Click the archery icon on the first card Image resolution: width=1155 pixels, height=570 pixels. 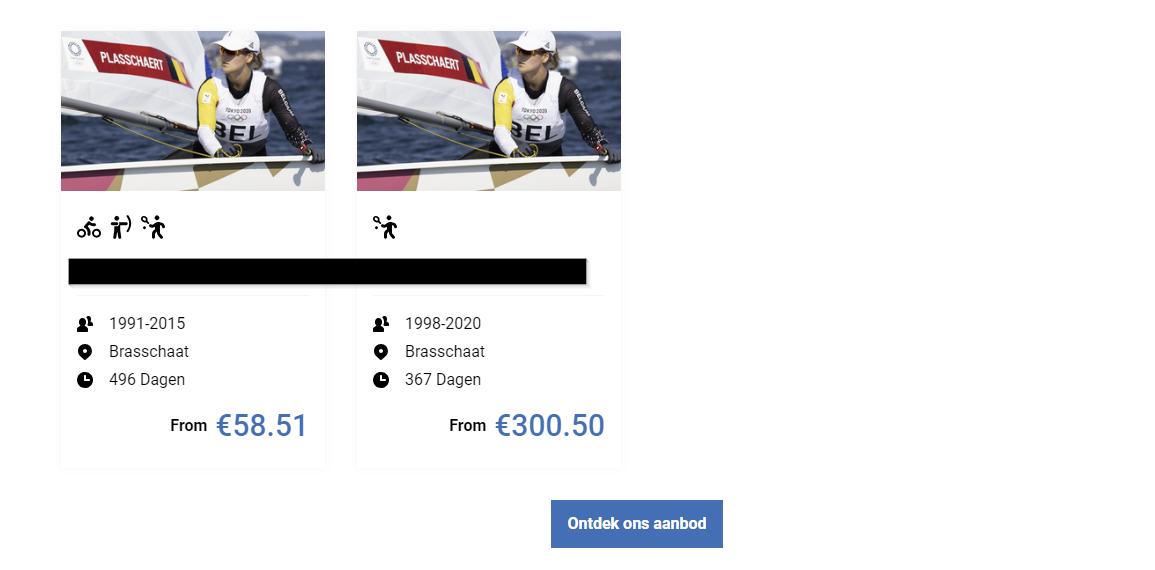coord(120,228)
